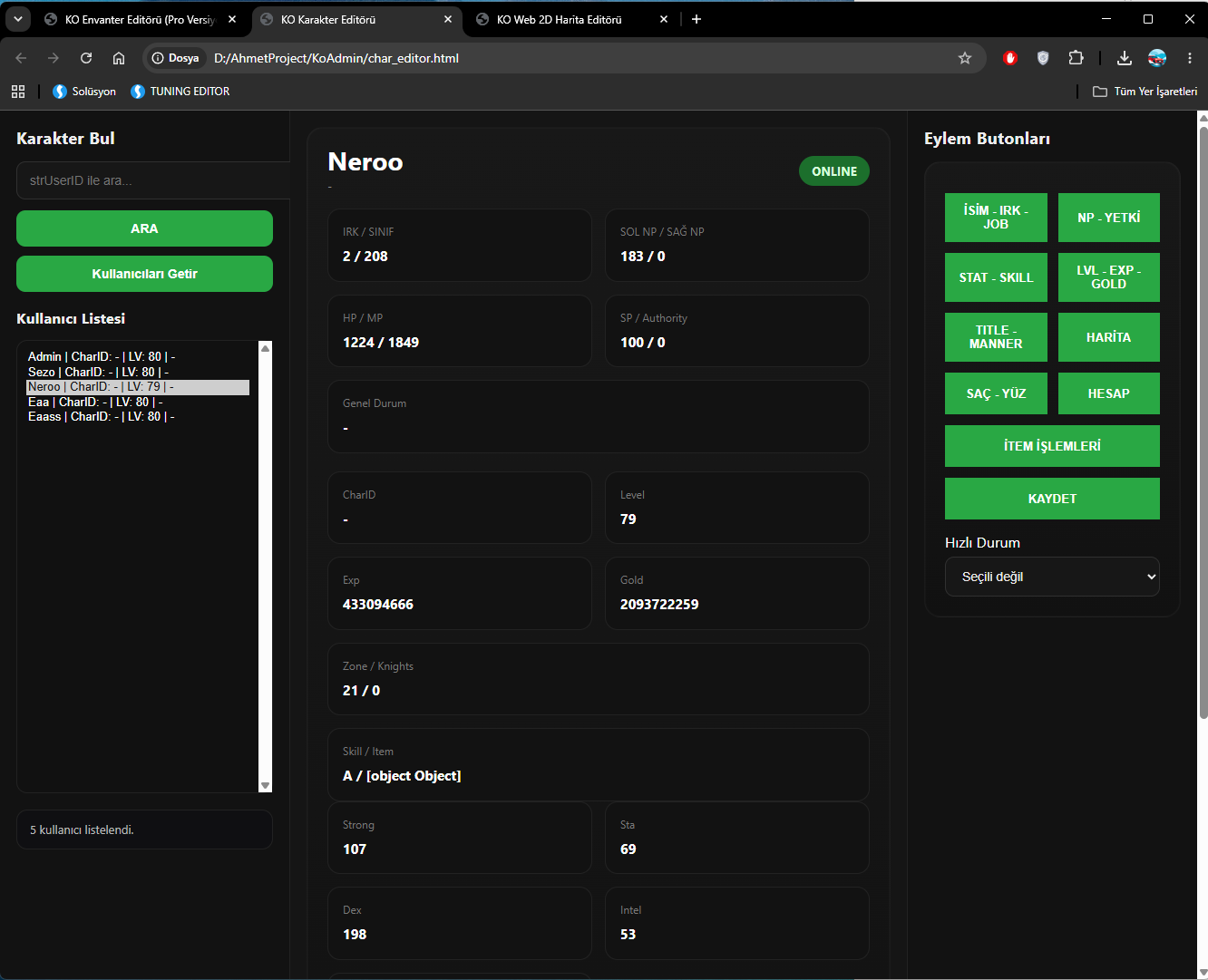Open the İSİM - IRK - JOB action

click(x=996, y=218)
